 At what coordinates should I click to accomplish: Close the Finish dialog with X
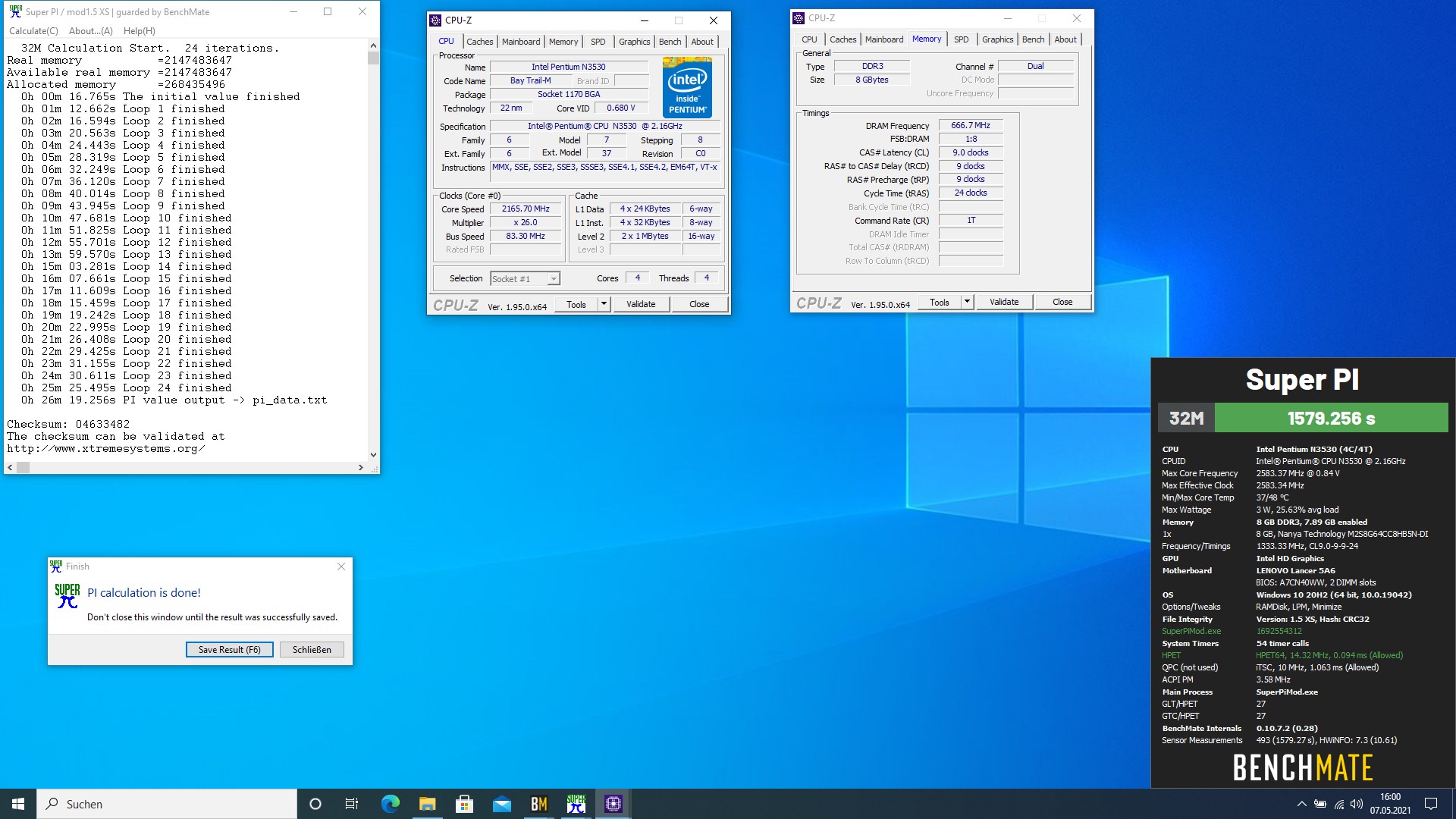[341, 566]
